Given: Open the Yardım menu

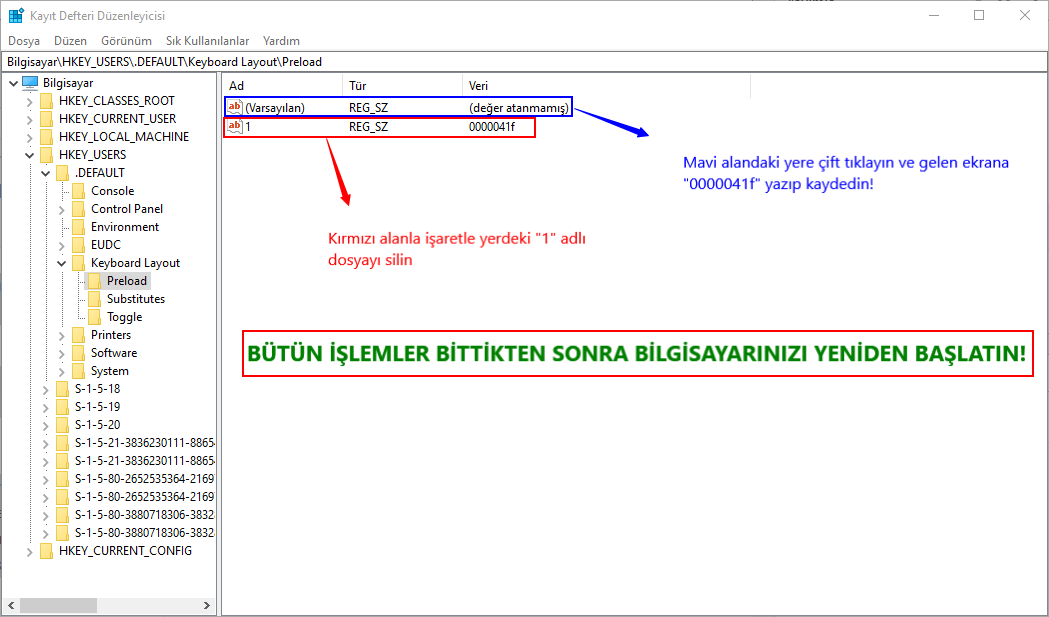Looking at the screenshot, I should (x=281, y=41).
